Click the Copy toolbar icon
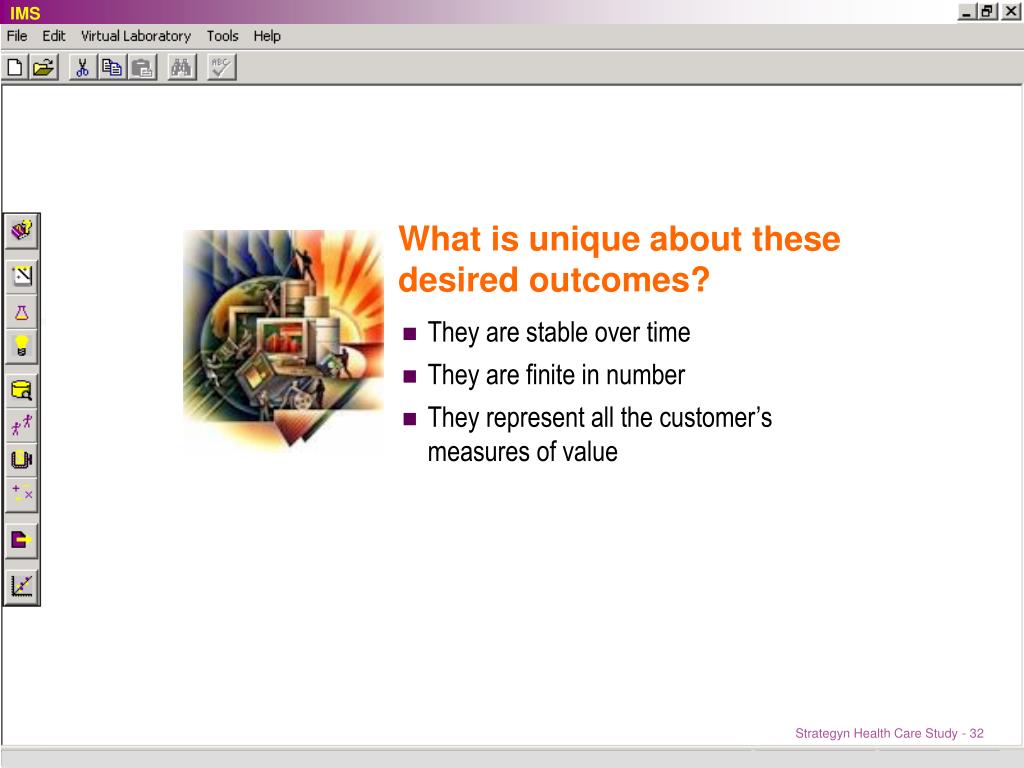 tap(112, 67)
